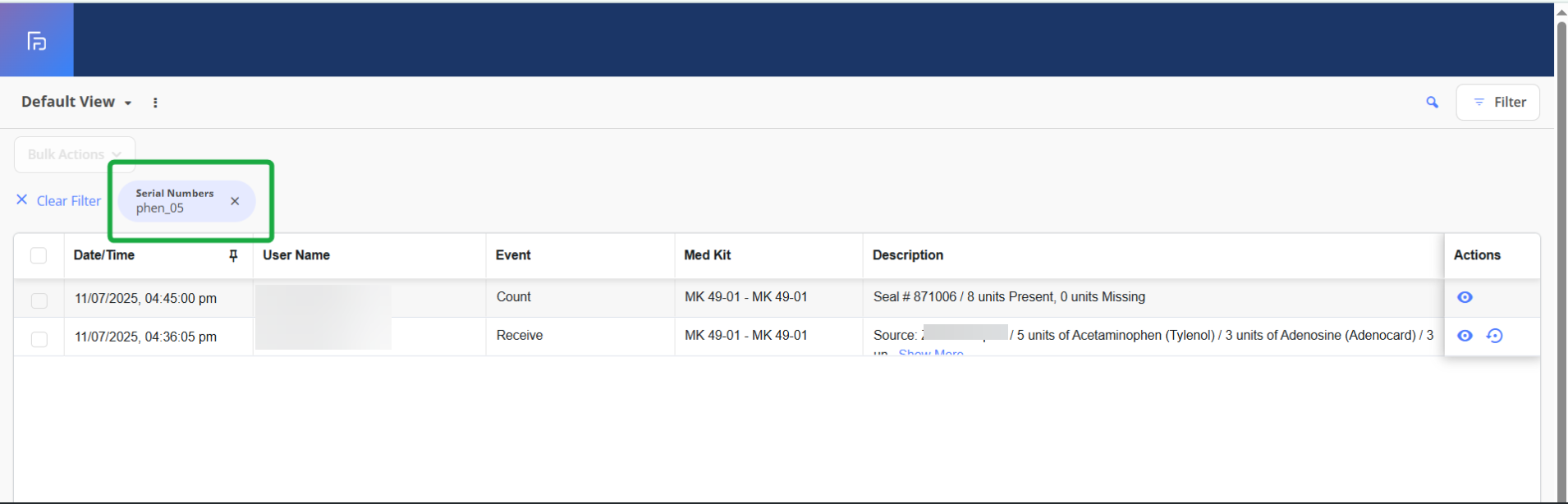The height and width of the screenshot is (504, 1568).
Task: Sort by the Event column header
Action: click(513, 255)
